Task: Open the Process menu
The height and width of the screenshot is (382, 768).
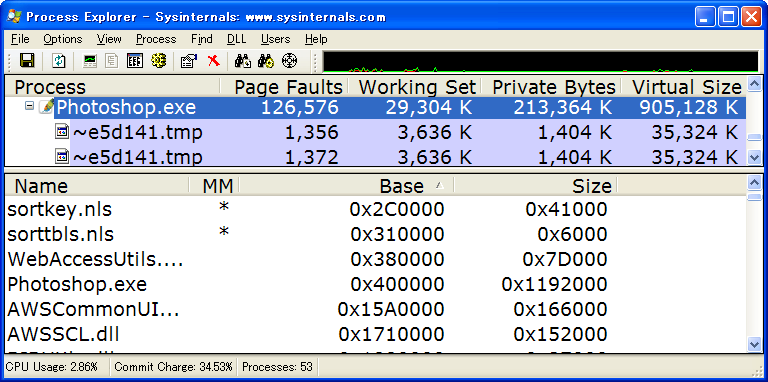Action: coord(156,39)
